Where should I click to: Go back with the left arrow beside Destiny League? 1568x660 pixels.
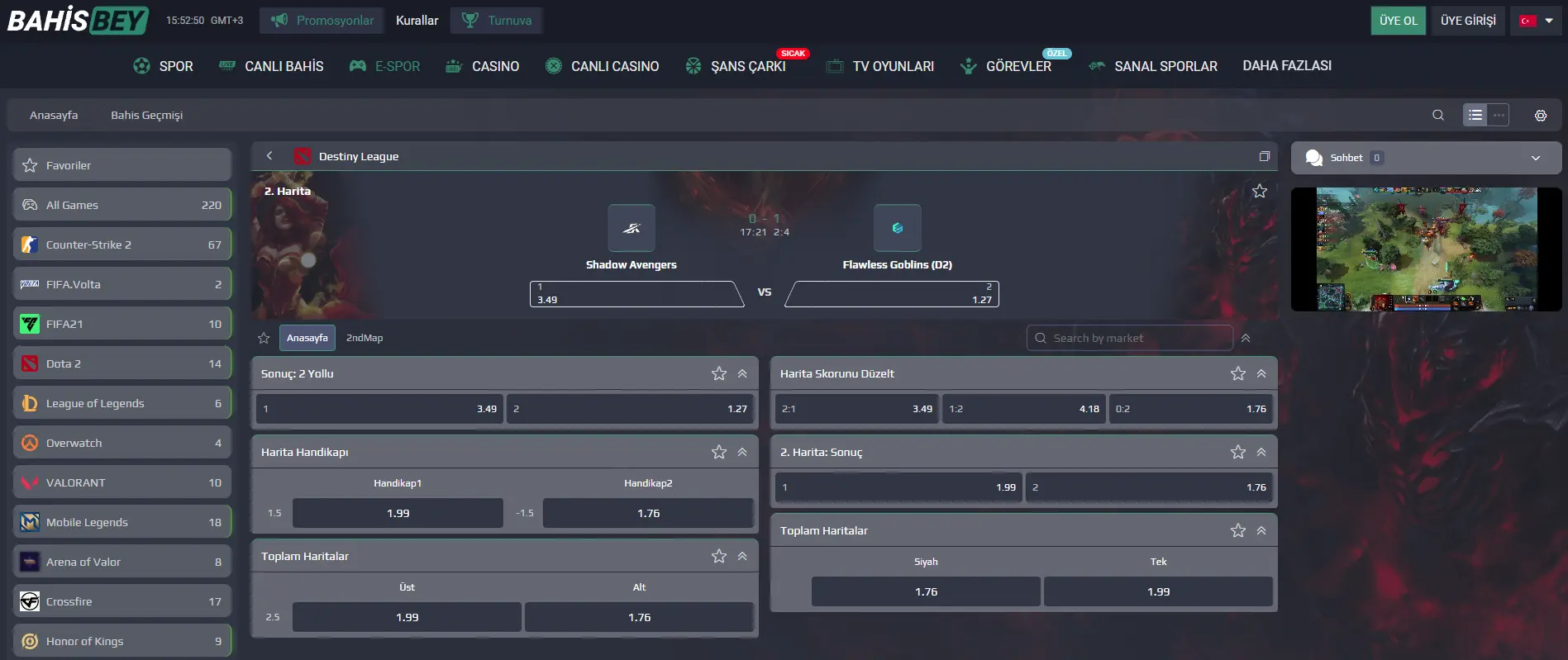(269, 155)
